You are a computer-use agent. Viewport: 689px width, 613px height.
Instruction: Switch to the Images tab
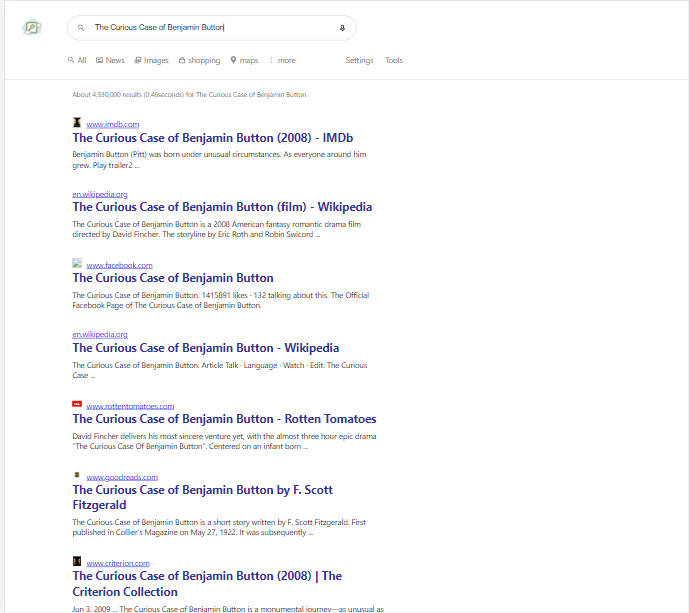click(x=152, y=60)
